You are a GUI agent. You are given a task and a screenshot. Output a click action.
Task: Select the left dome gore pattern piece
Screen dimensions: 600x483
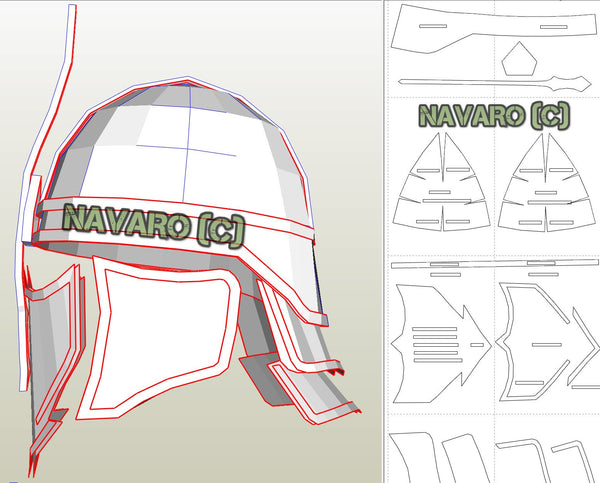coord(442,183)
